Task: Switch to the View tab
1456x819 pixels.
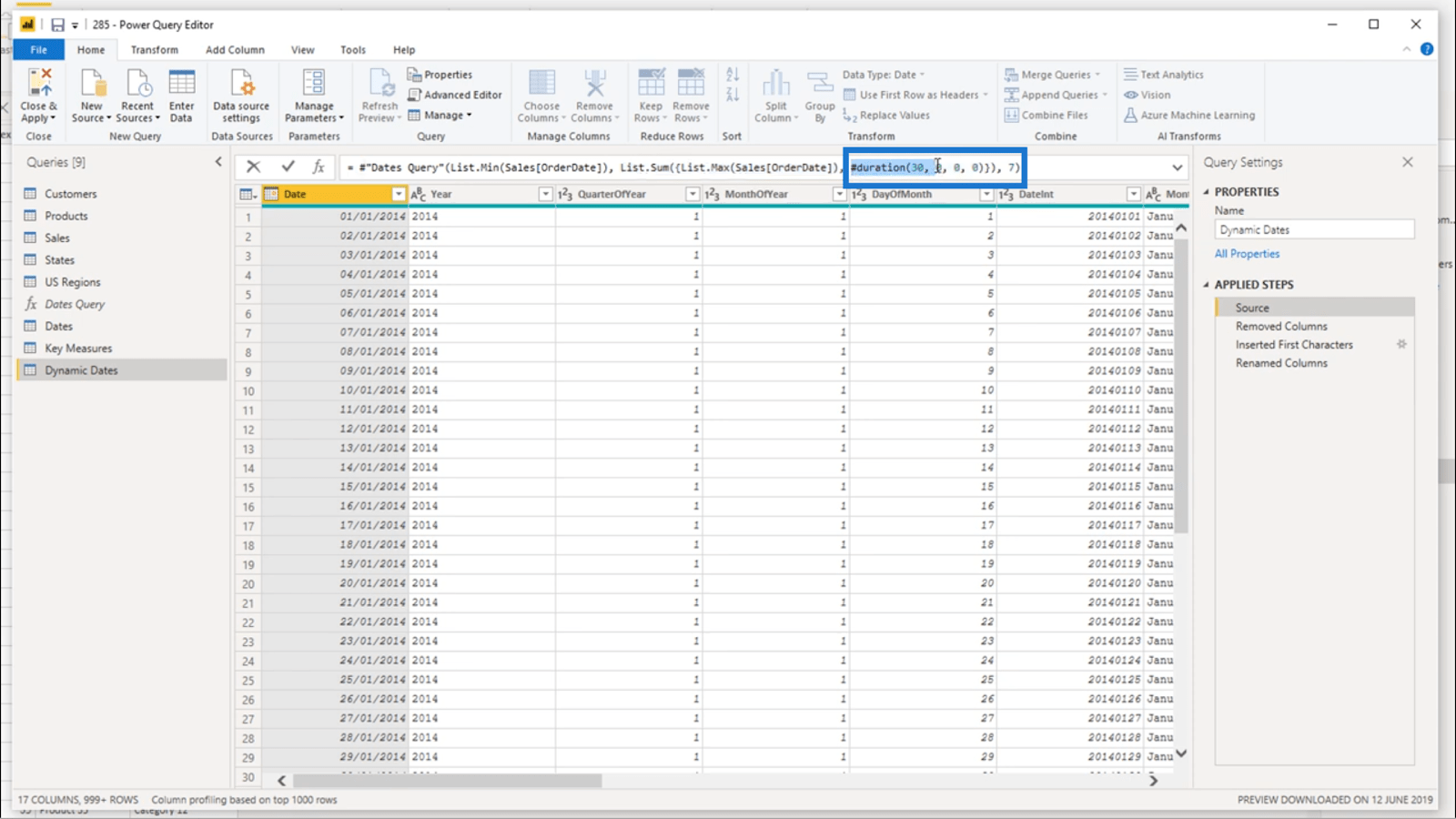Action: tap(302, 50)
